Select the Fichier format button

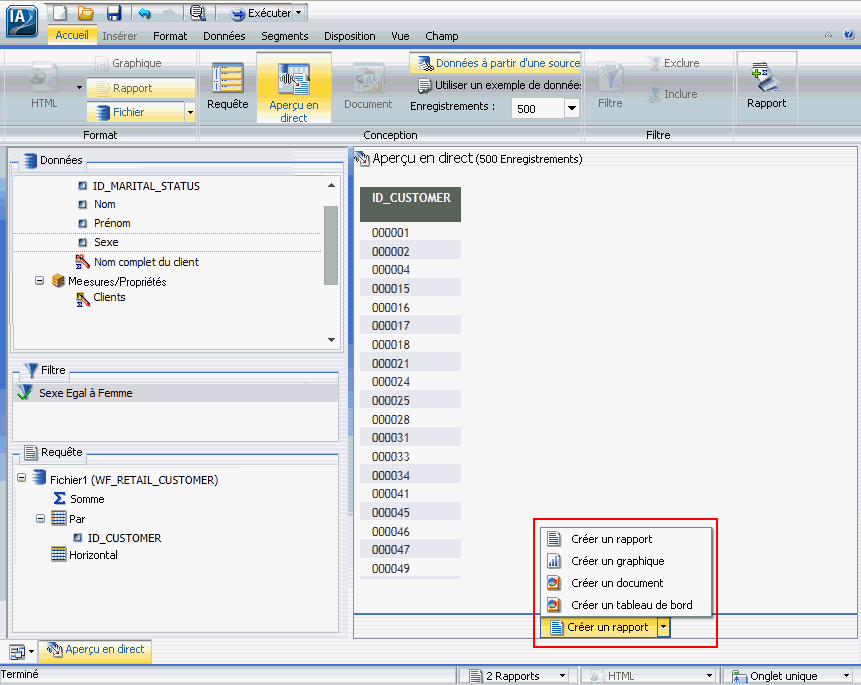pos(136,112)
